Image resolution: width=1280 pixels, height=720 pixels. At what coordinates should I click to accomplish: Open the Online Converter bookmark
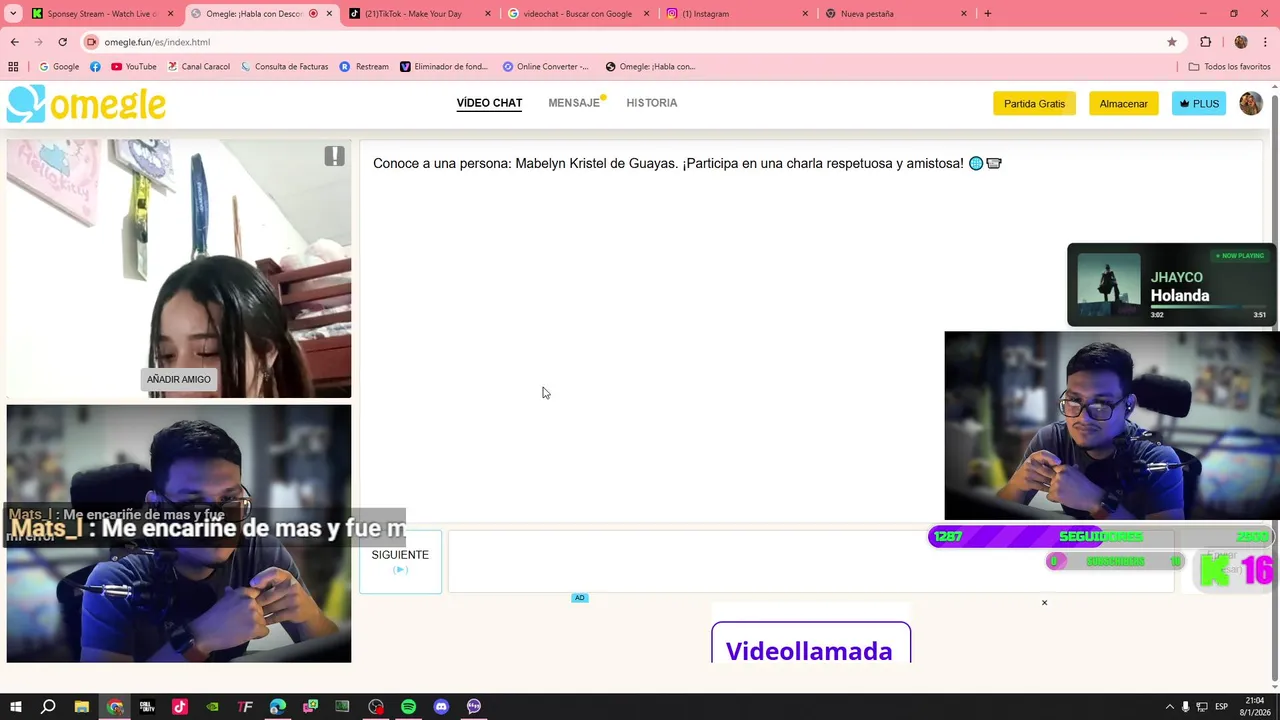546,67
